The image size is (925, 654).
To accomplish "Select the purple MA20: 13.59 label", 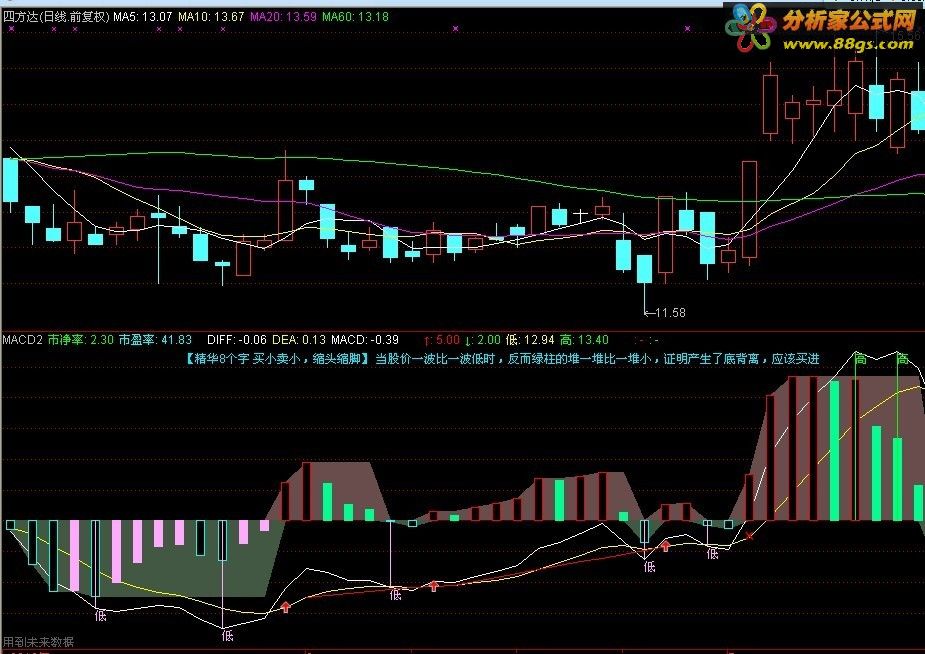I will 283,17.
